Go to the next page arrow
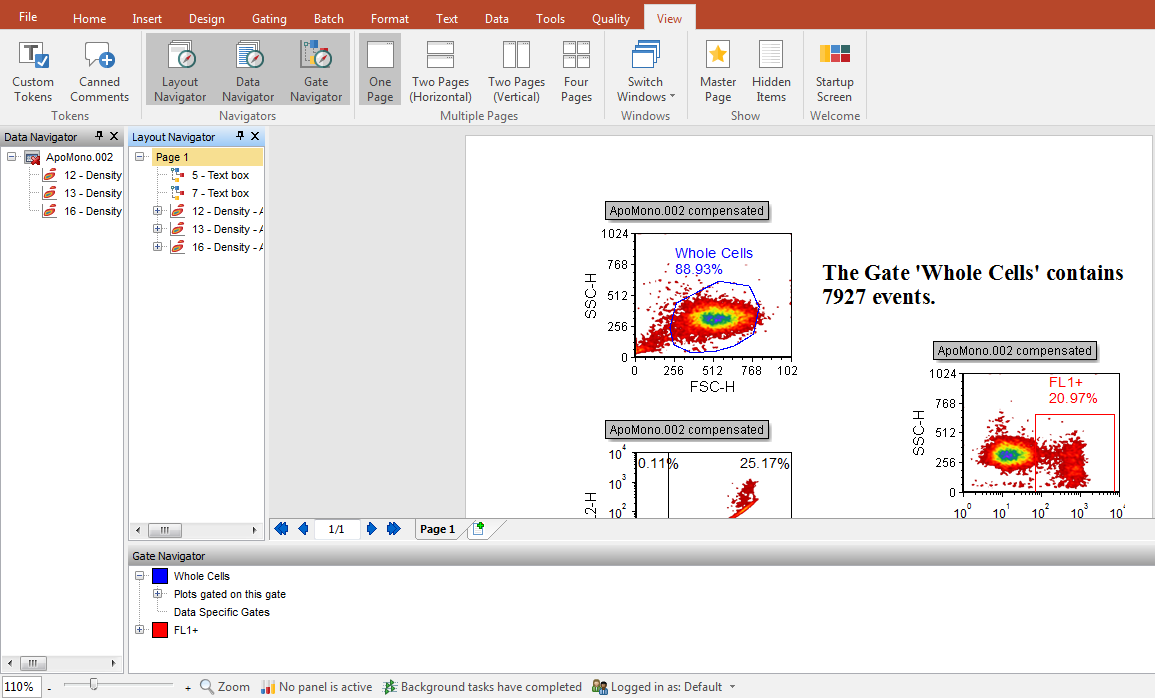Viewport: 1155px width, 698px height. [x=372, y=529]
